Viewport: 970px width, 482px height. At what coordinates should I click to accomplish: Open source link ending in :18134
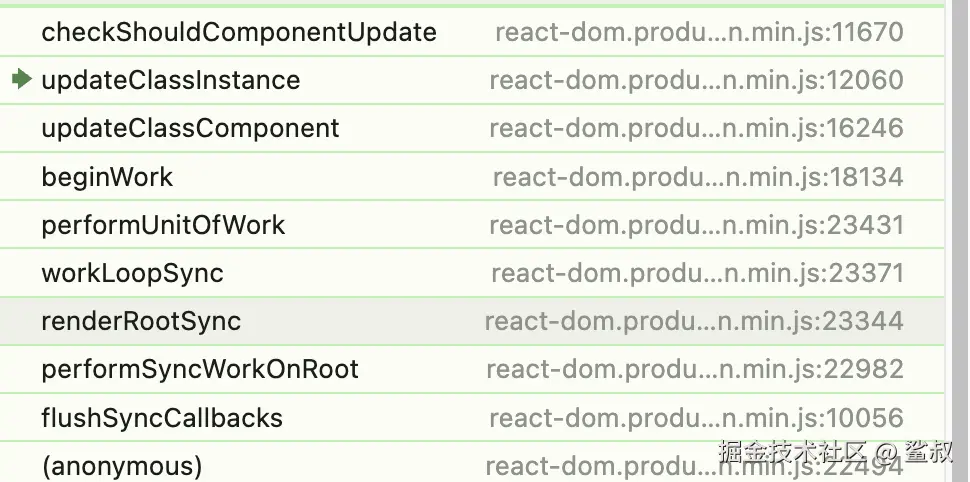click(698, 177)
